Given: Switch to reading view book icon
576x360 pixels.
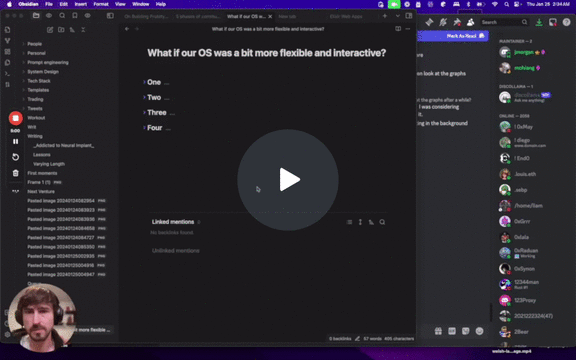Looking at the screenshot, I should (x=398, y=29).
